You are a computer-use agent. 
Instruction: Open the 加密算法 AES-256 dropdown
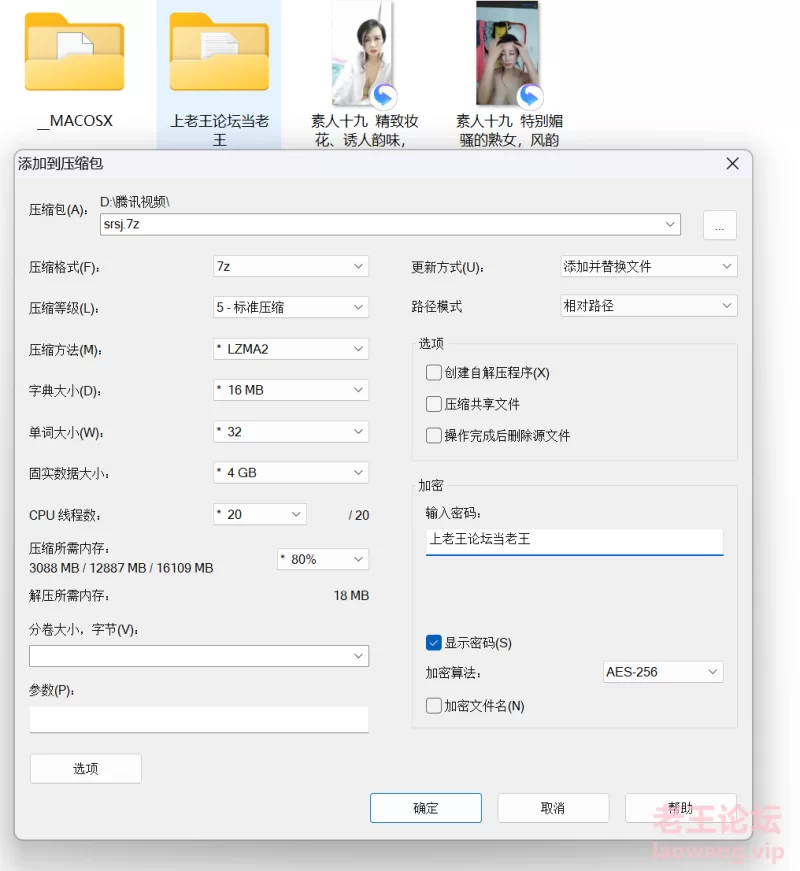[663, 672]
